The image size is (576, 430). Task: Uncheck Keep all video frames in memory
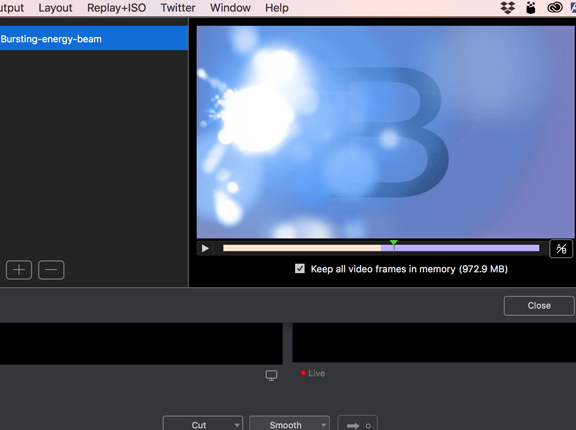point(300,268)
